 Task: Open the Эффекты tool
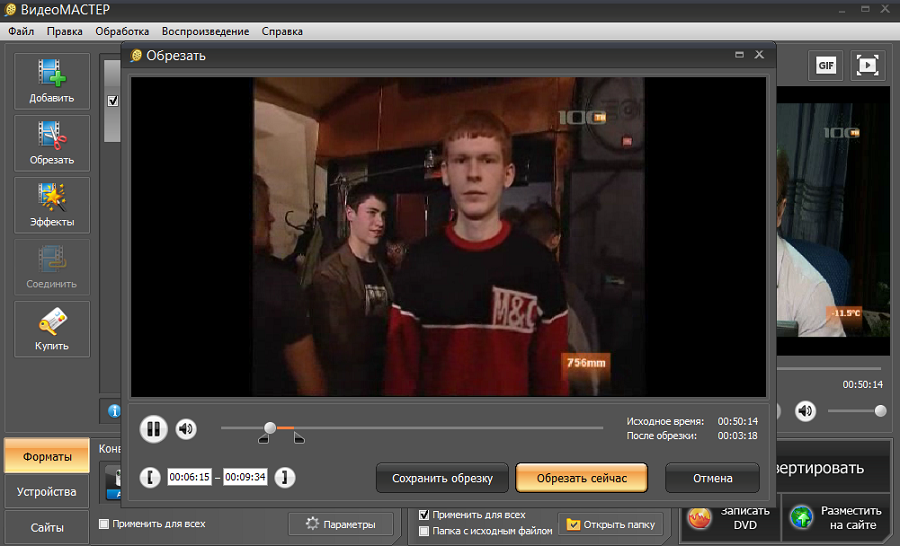(52, 206)
